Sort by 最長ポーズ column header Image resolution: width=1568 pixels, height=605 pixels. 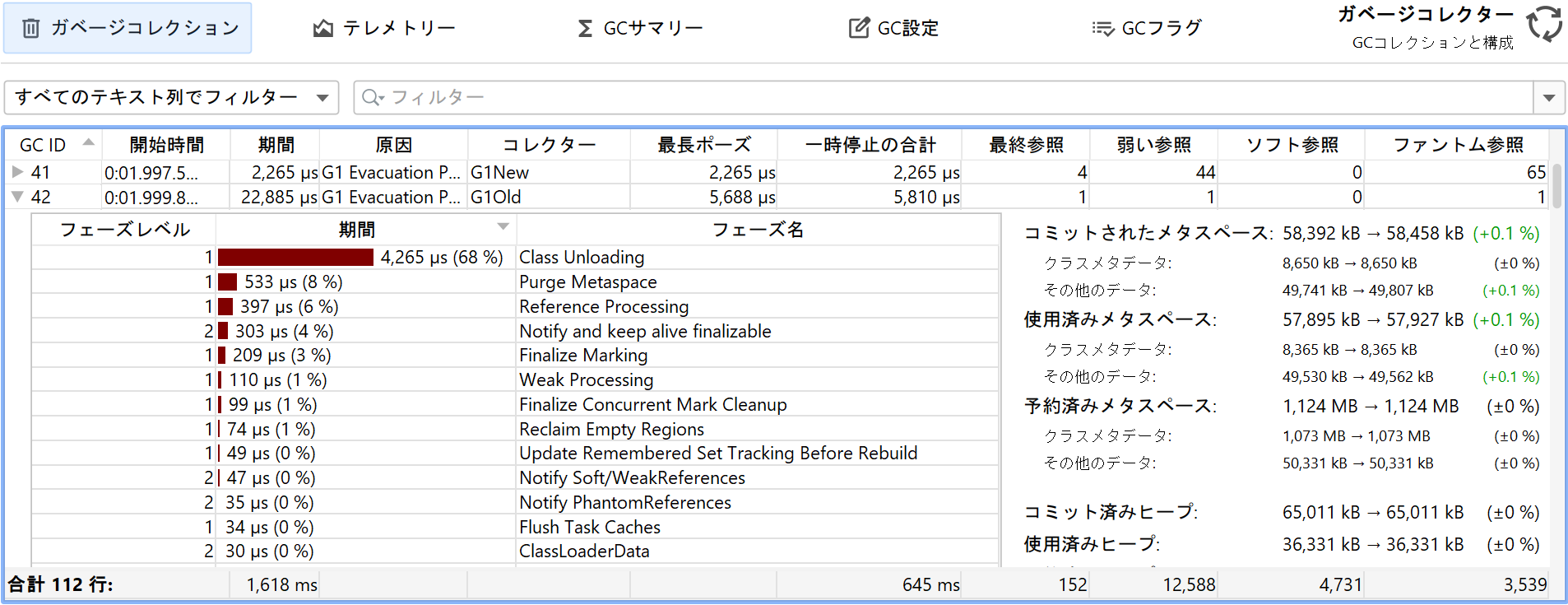tap(703, 145)
